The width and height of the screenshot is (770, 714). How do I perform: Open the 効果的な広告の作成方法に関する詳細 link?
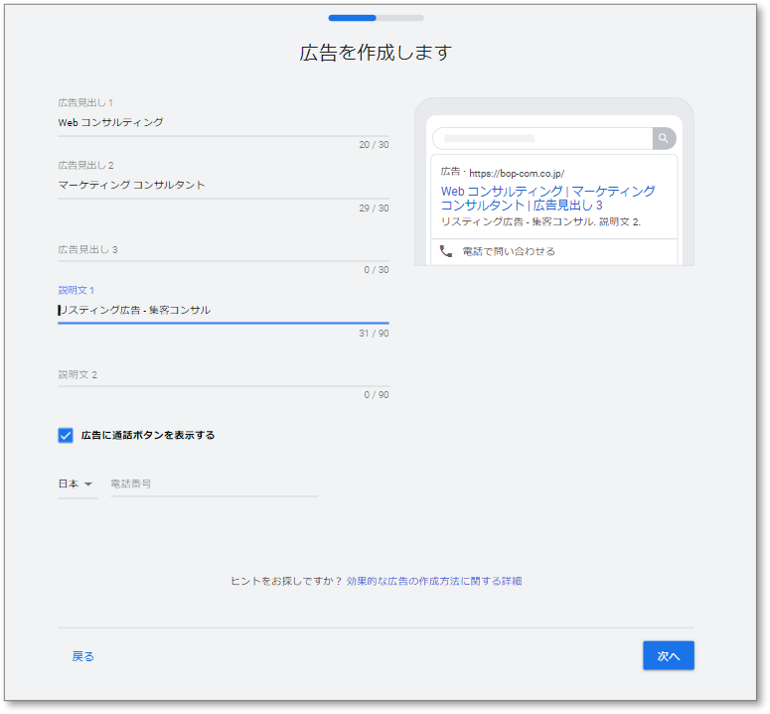click(434, 581)
